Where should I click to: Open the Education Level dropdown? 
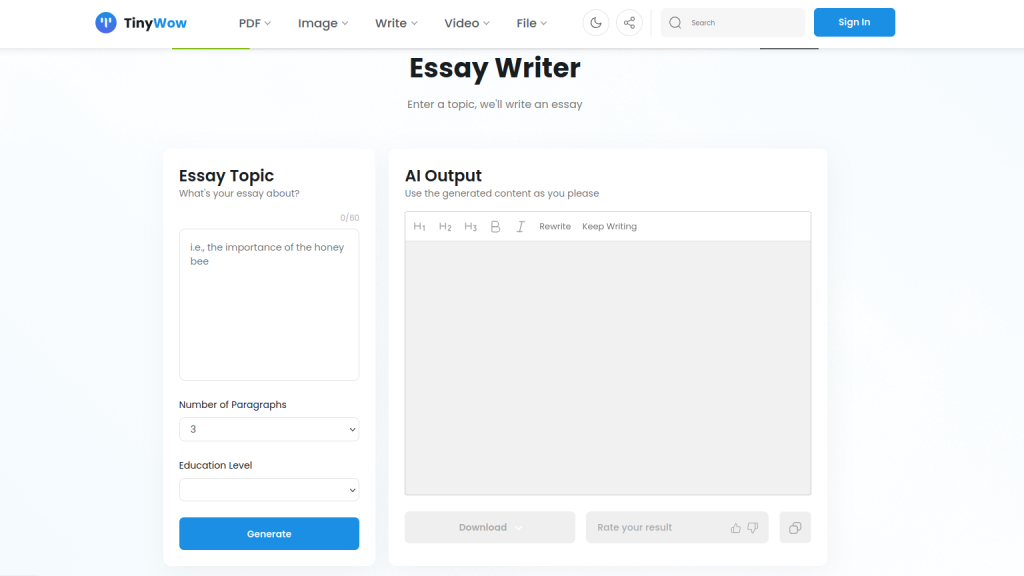point(269,490)
